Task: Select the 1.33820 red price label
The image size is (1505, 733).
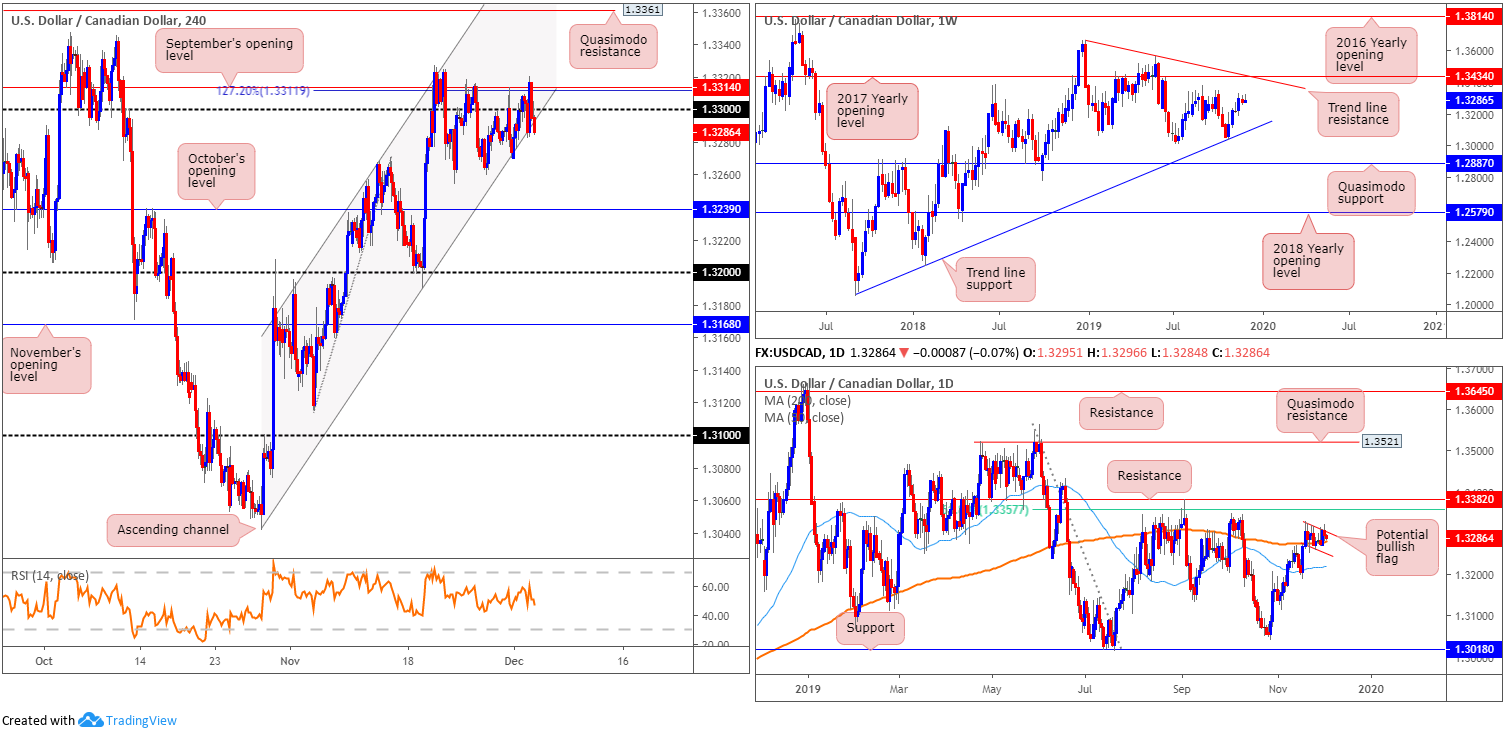Action: tap(1473, 497)
